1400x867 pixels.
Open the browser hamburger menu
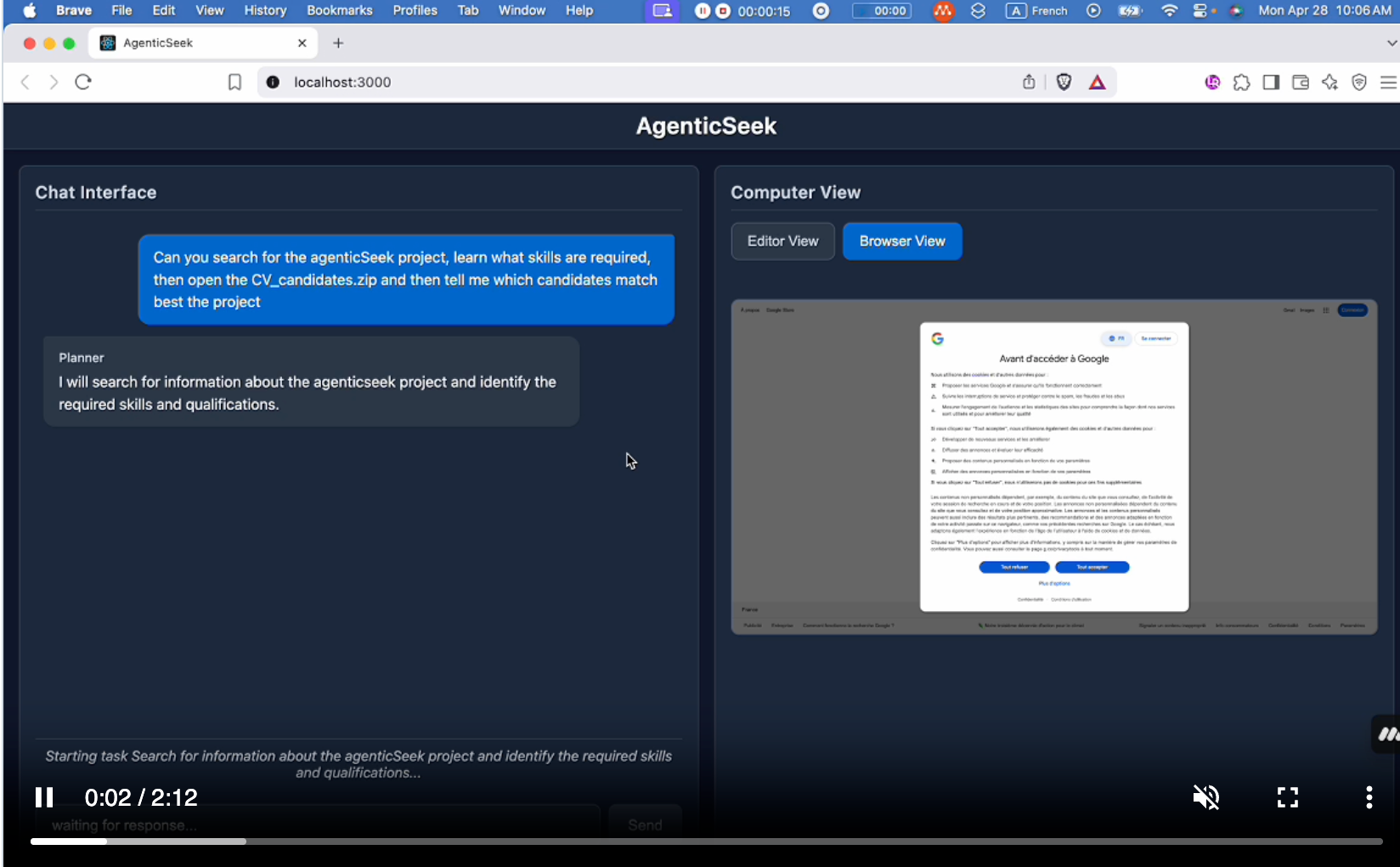pos(1388,82)
